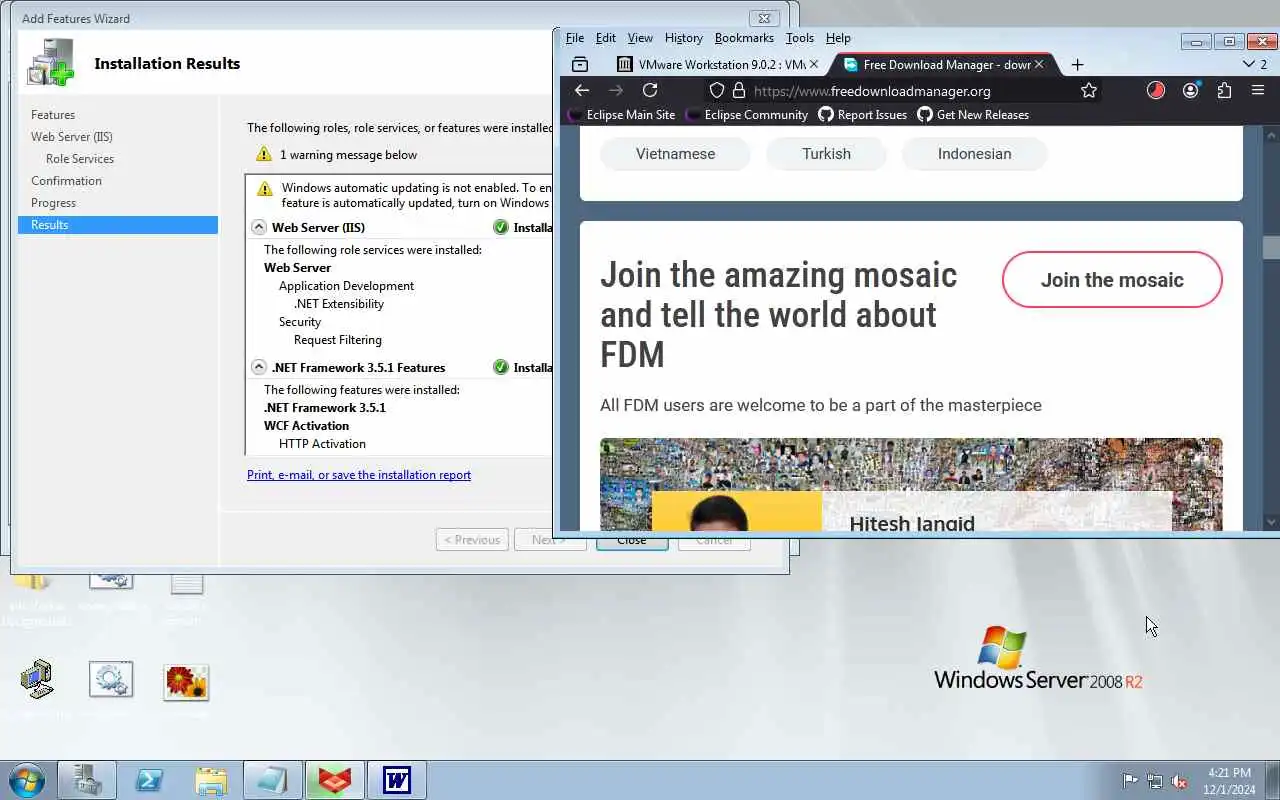This screenshot has height=800, width=1280.
Task: Open the Help menu in Firefox
Action: click(x=838, y=38)
